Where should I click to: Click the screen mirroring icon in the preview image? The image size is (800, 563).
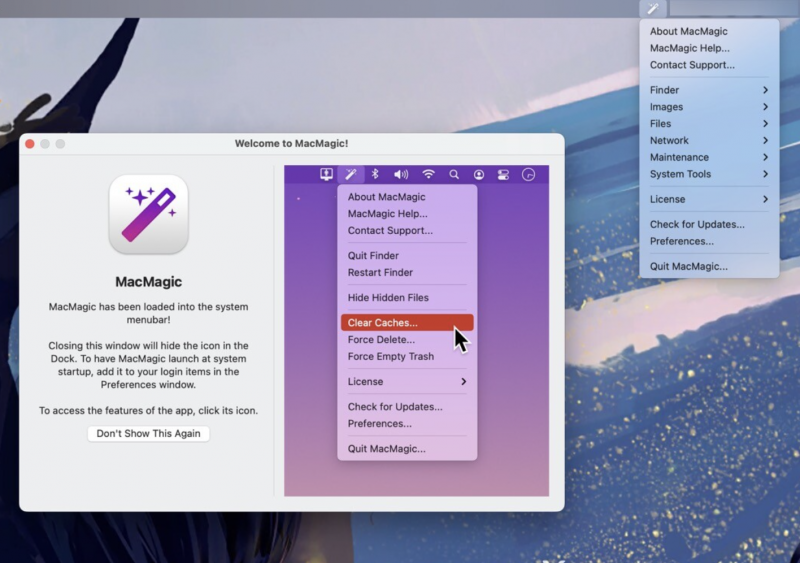click(x=326, y=174)
